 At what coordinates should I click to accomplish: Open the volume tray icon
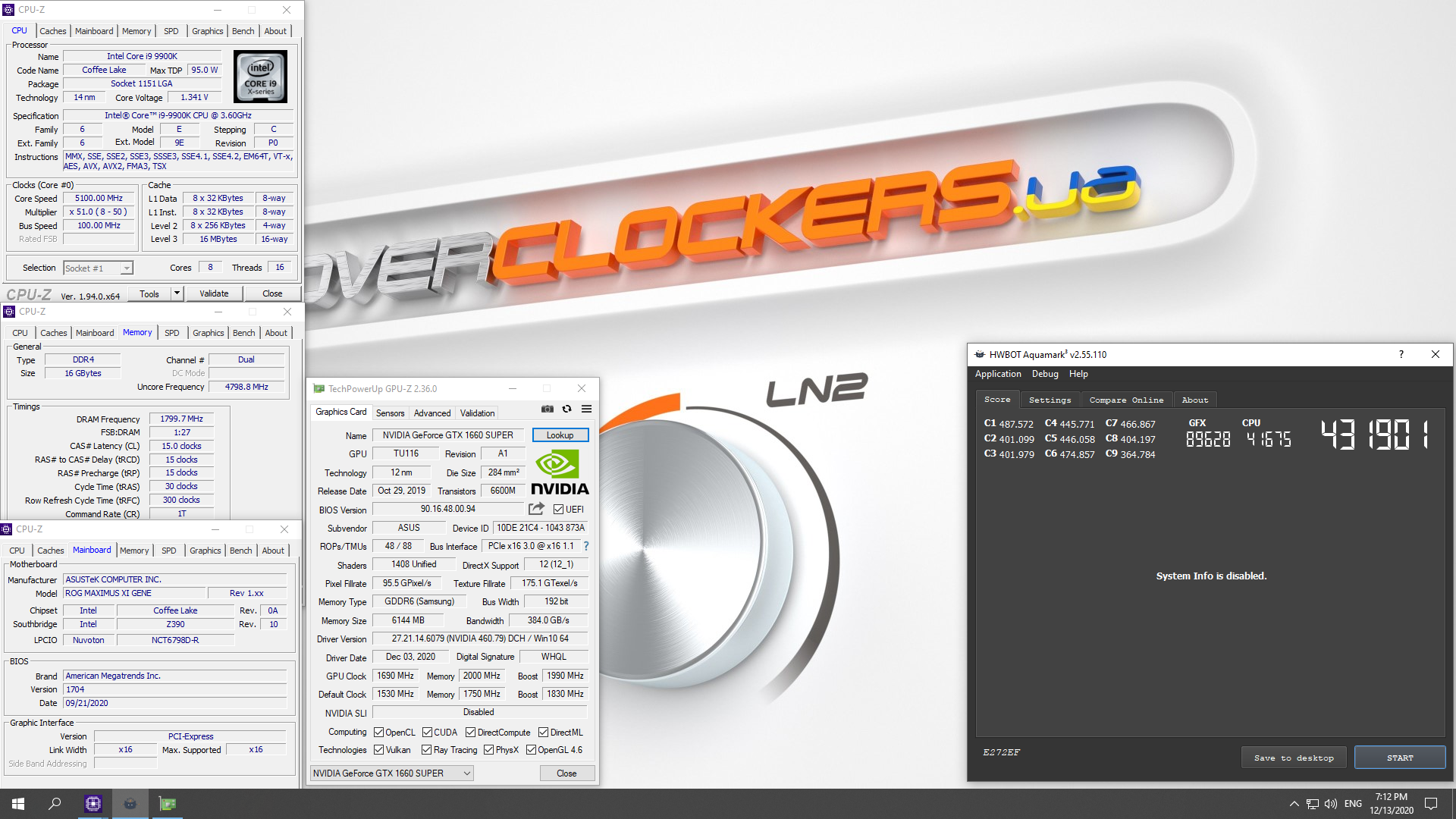pyautogui.click(x=1330, y=804)
